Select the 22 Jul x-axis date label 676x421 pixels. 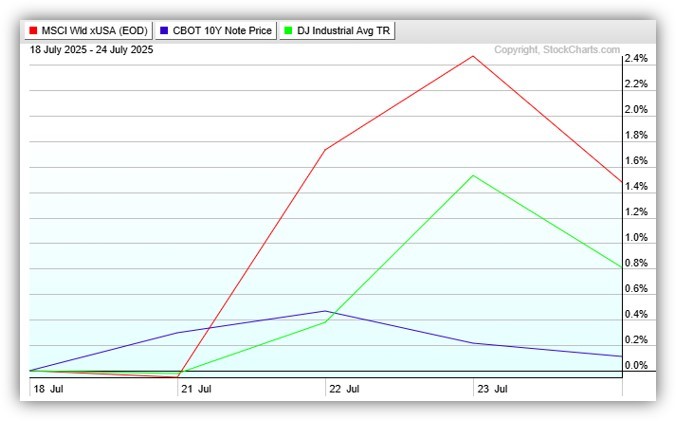pyautogui.click(x=343, y=388)
